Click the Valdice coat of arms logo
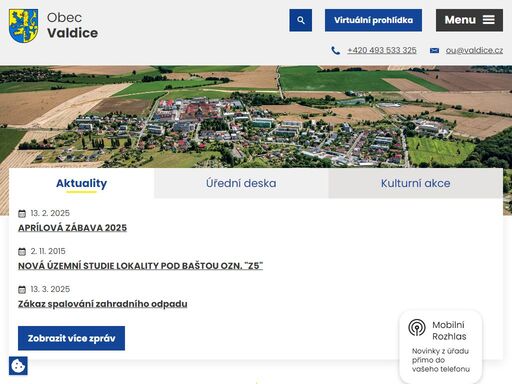Viewport: 512px width, 384px height. coord(23,26)
